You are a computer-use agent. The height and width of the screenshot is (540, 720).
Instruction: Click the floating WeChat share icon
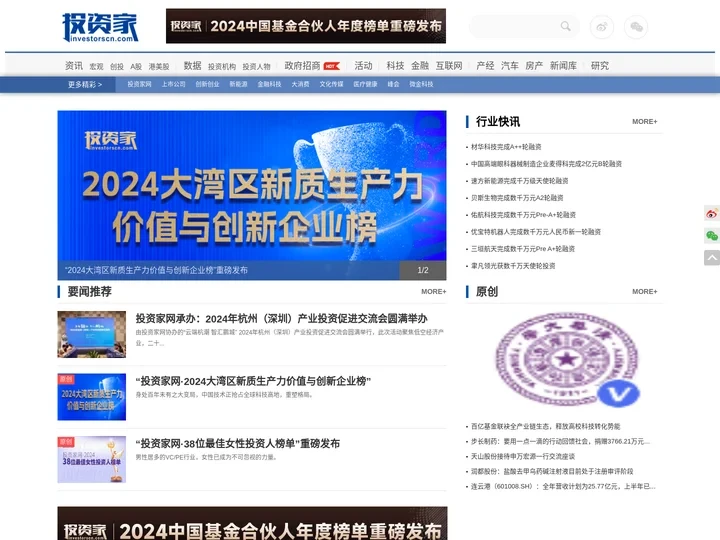[x=712, y=236]
